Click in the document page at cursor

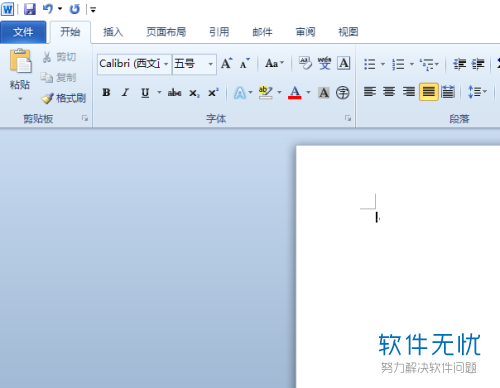(x=377, y=217)
